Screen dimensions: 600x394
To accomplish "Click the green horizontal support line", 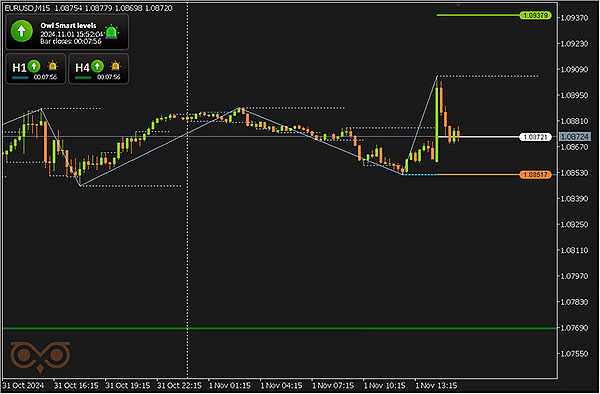I will 280,328.
